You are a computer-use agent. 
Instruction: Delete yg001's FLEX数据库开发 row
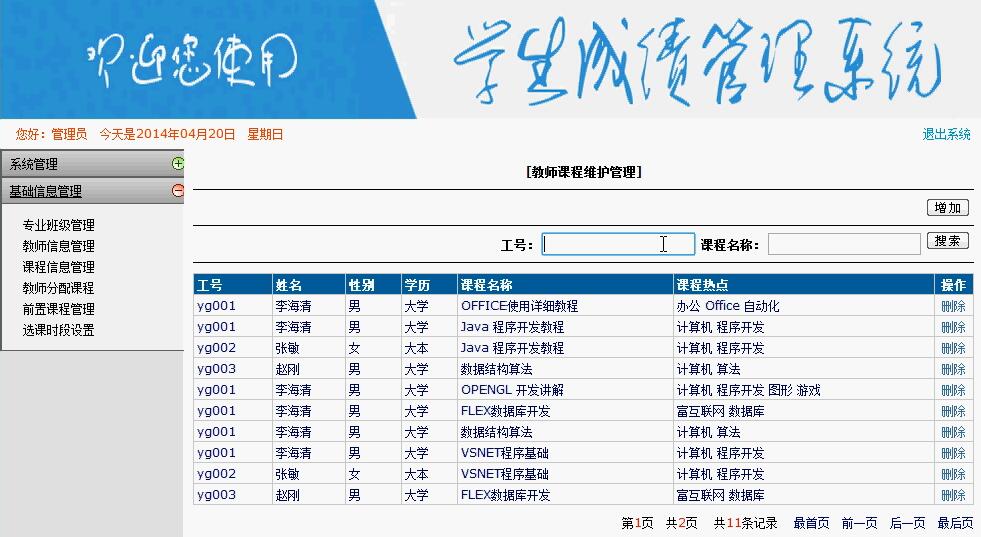(953, 411)
